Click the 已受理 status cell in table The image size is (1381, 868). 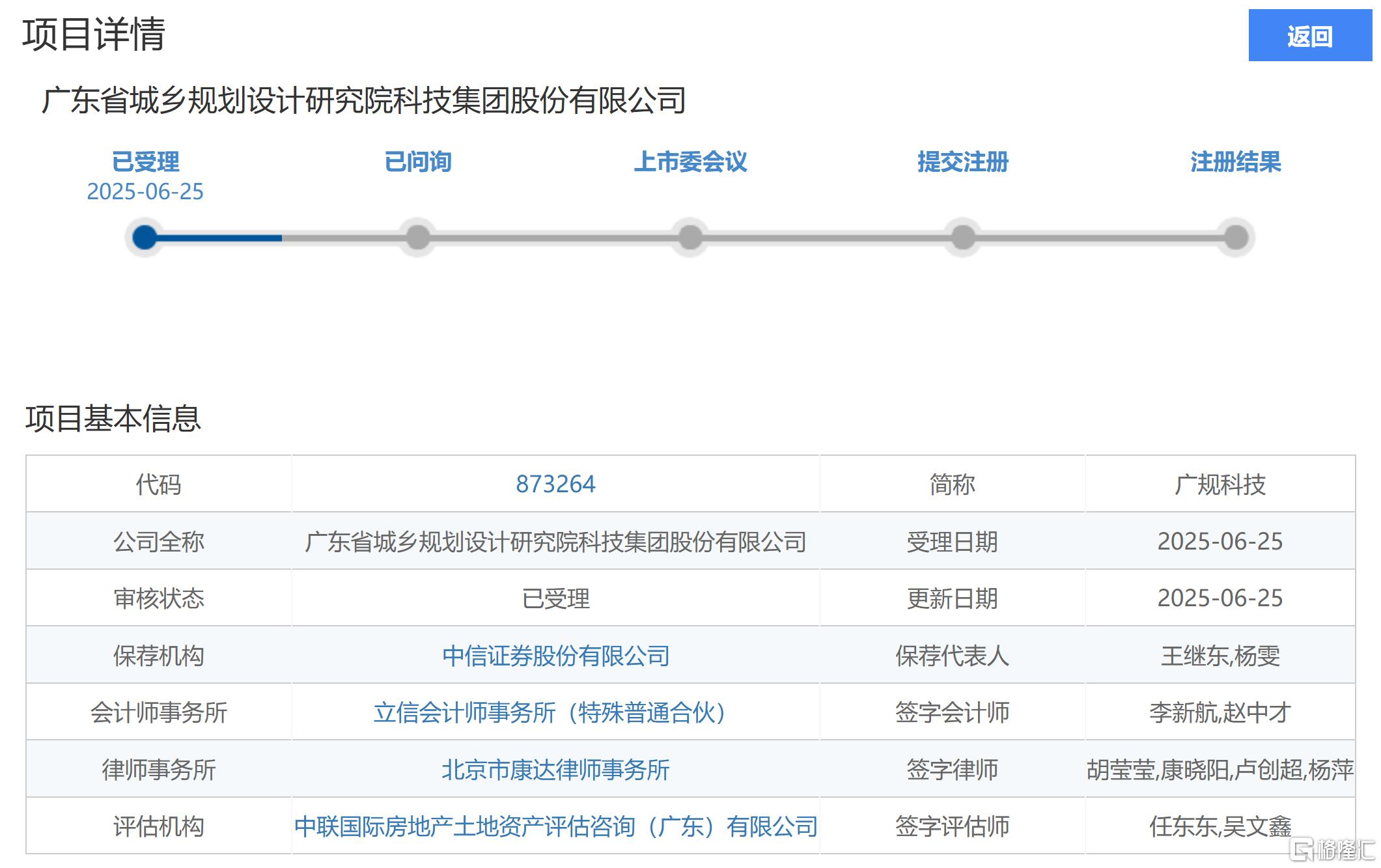click(555, 598)
